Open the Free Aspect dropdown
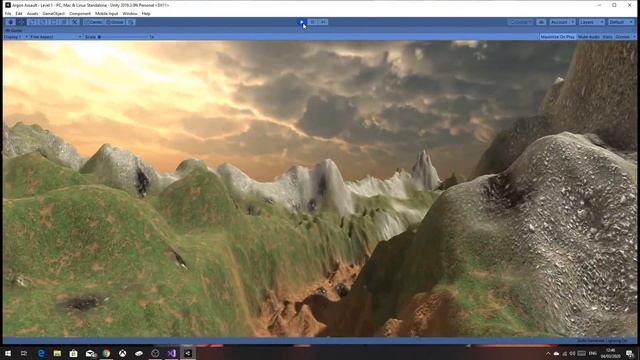 (x=56, y=37)
